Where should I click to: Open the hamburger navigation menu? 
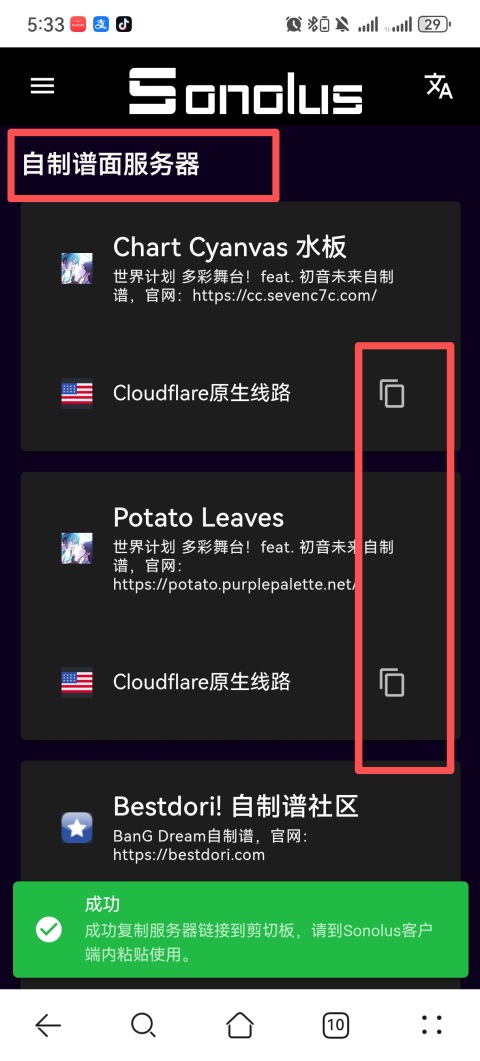(x=42, y=86)
